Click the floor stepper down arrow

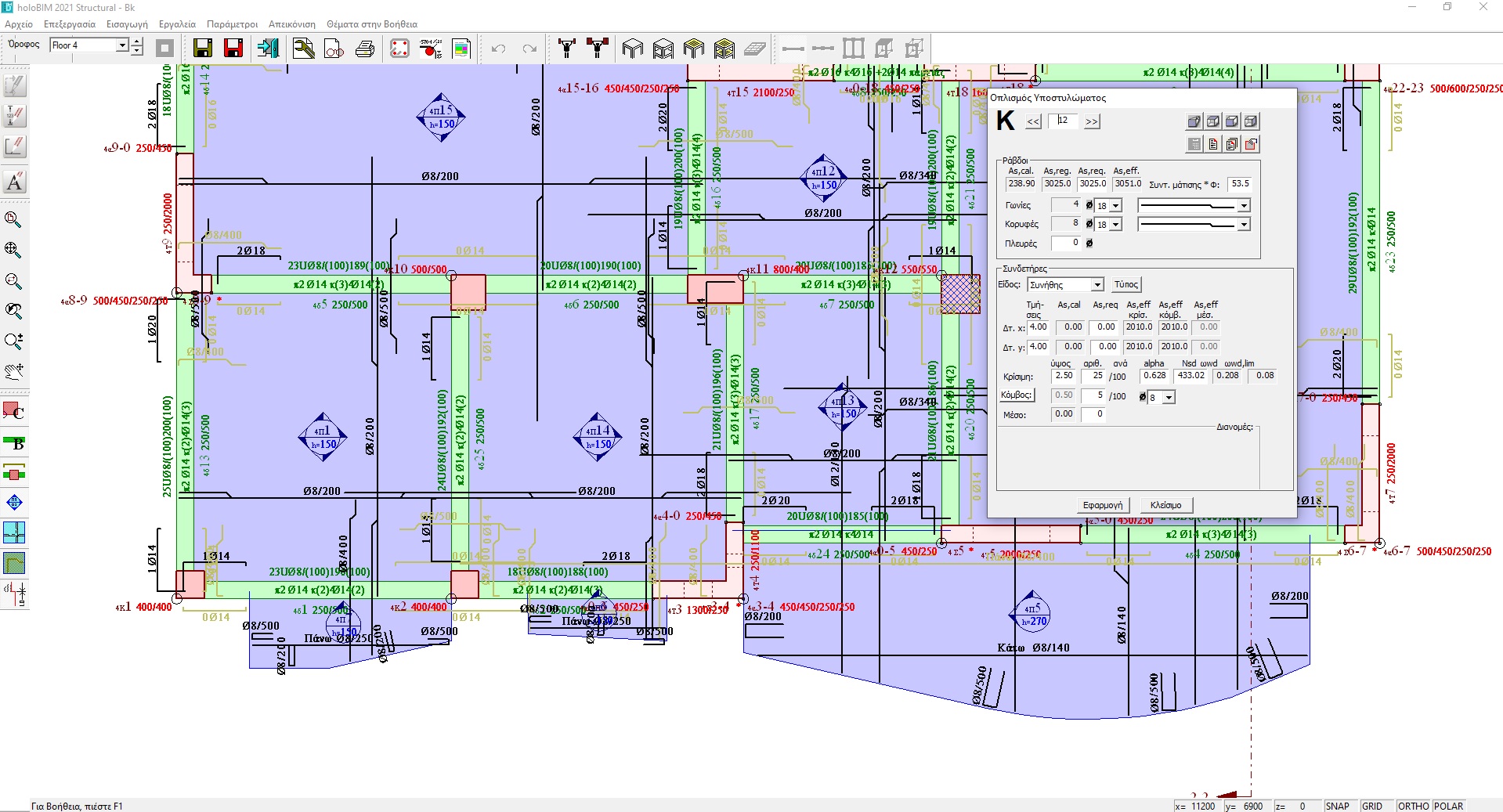coord(137,50)
